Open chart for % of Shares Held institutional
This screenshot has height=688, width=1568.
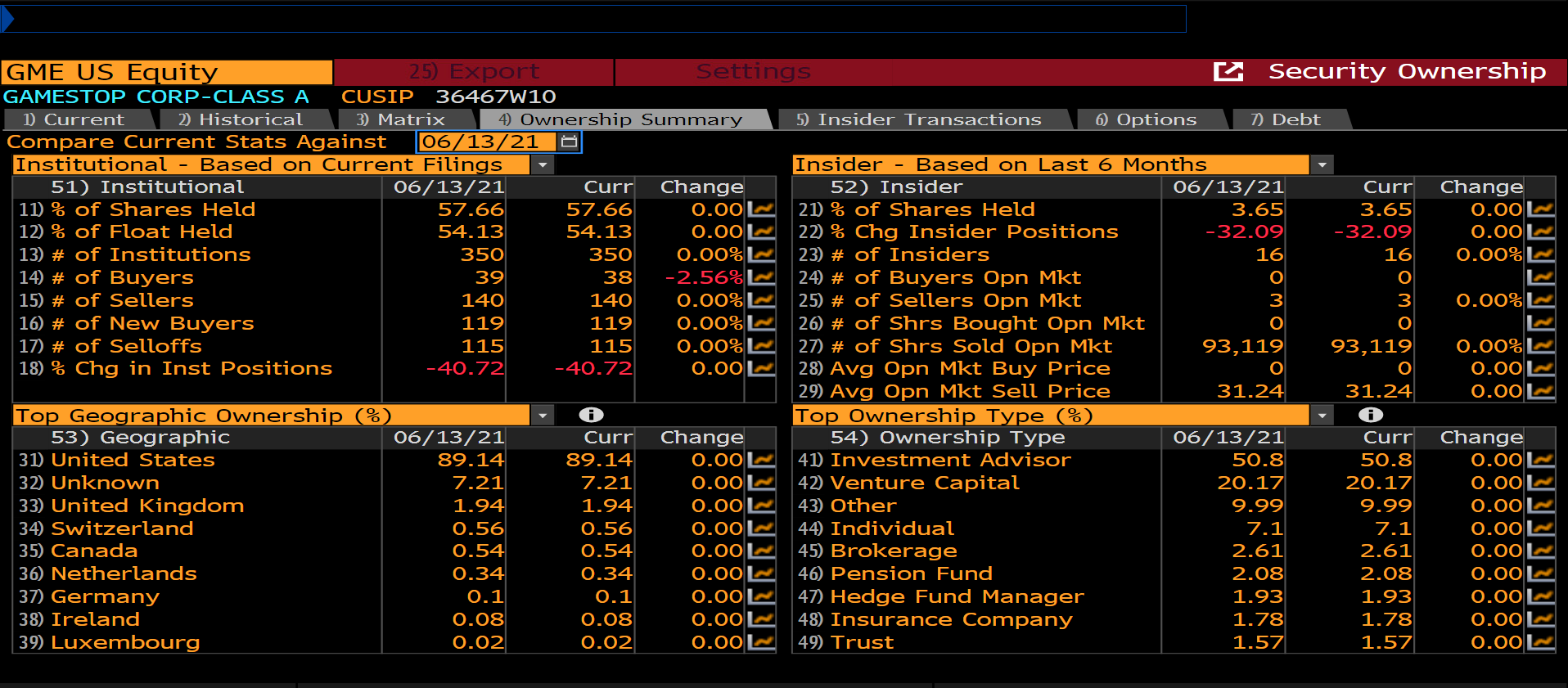point(761,209)
